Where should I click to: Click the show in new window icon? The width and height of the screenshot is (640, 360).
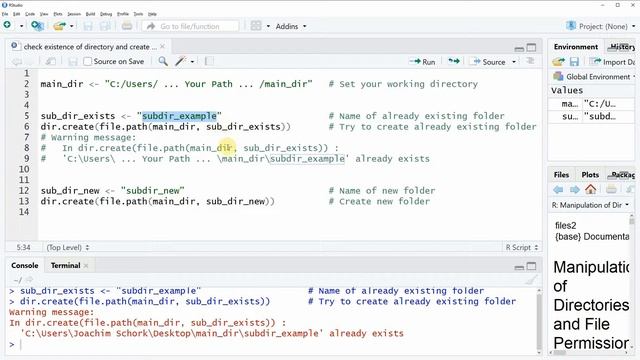tap(51, 62)
